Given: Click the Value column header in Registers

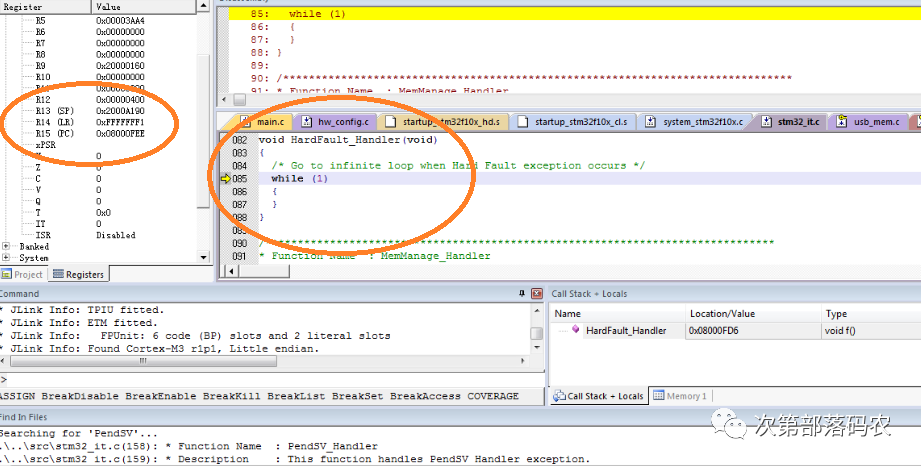Looking at the screenshot, I should click(x=144, y=6).
